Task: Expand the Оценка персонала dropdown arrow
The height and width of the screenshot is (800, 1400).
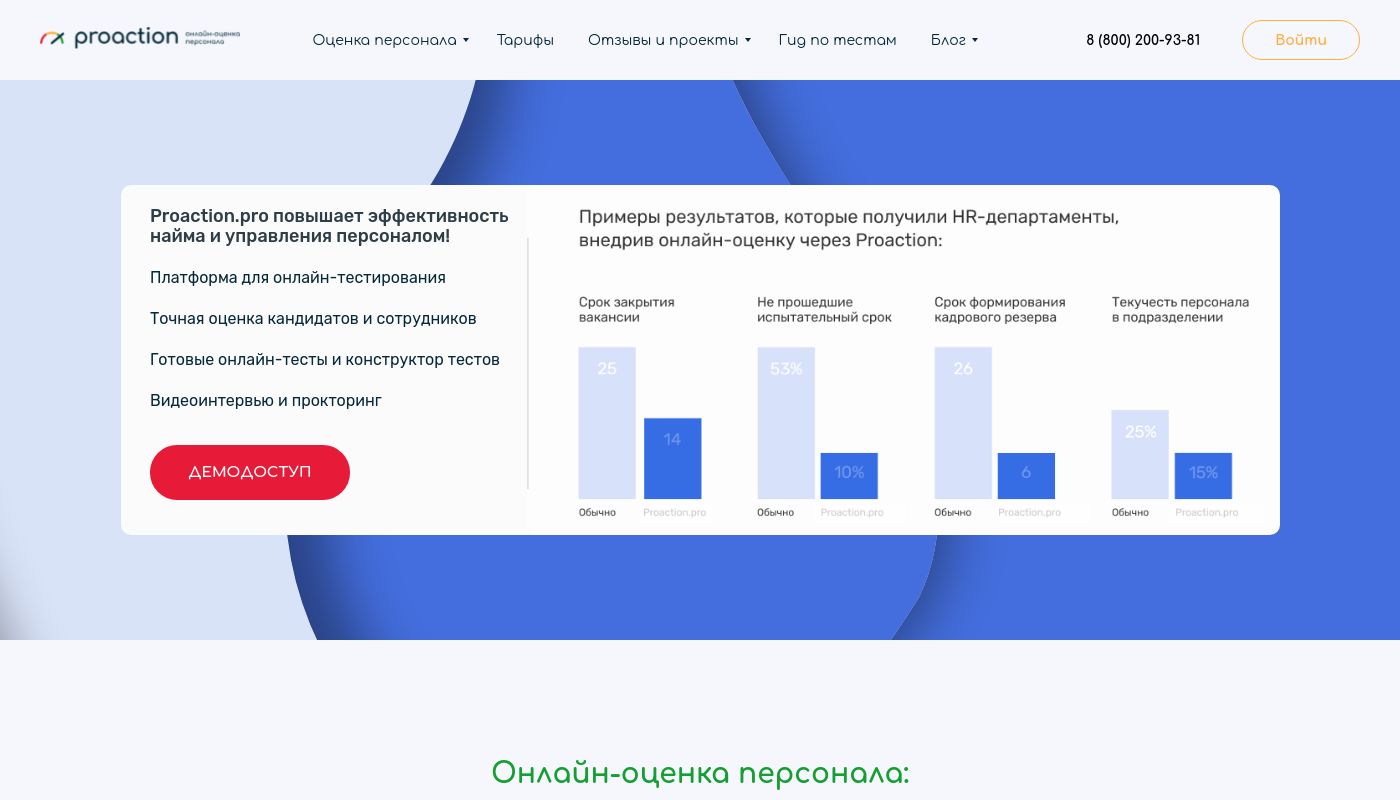Action: point(466,40)
